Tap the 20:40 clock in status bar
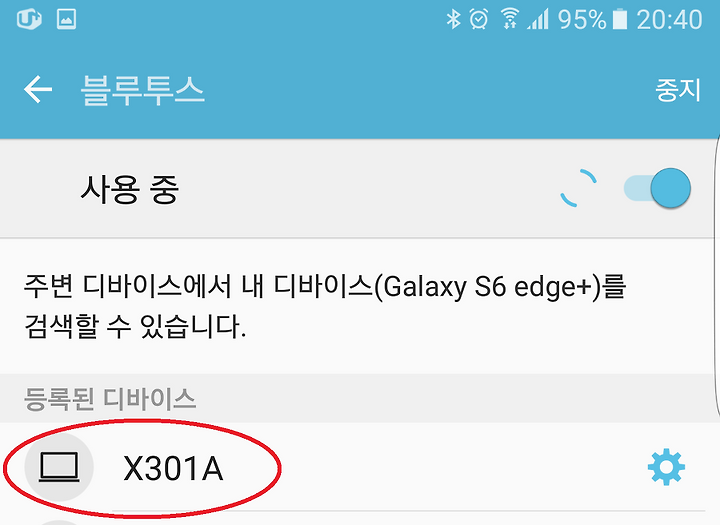This screenshot has width=720, height=525. tap(669, 20)
